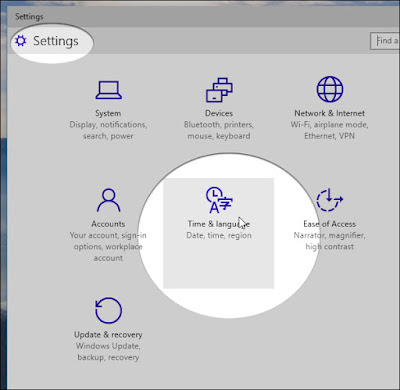Click the 'Settings' window title bar text
The image size is (400, 390).
point(29,16)
